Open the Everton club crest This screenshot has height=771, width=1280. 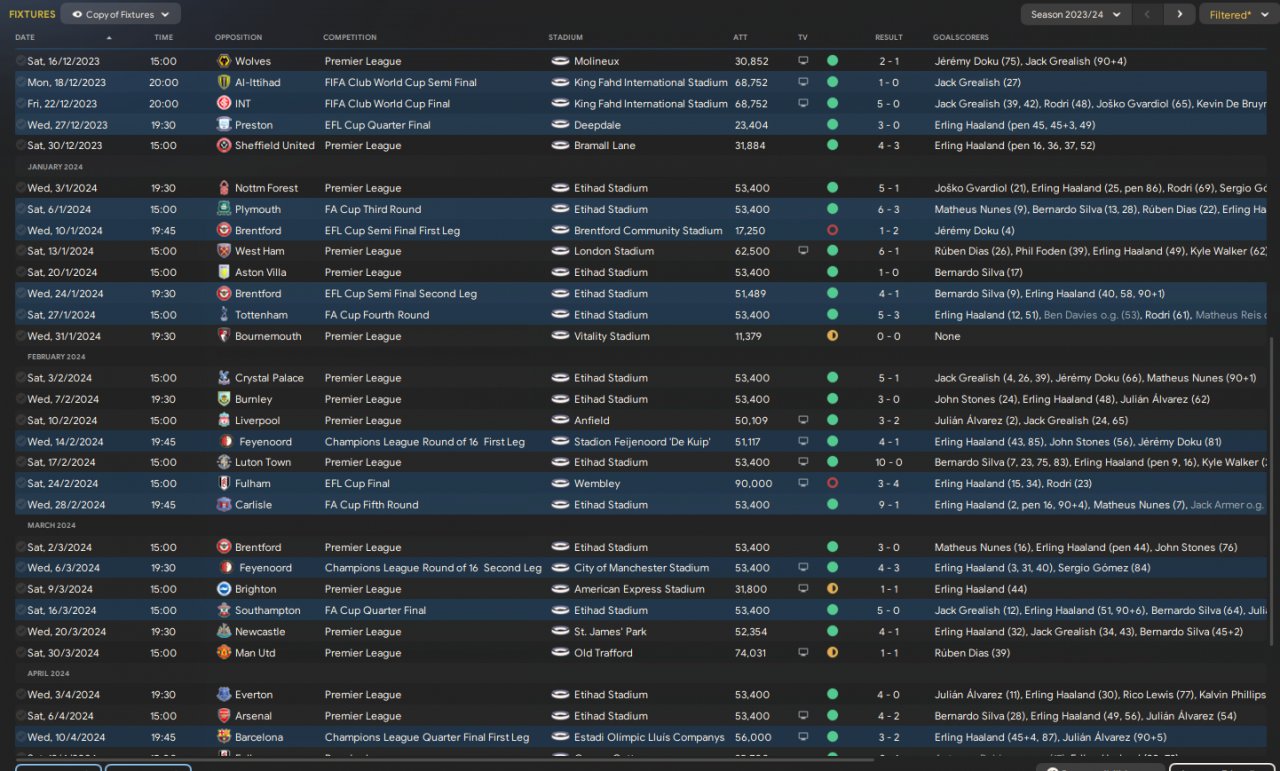(x=224, y=695)
